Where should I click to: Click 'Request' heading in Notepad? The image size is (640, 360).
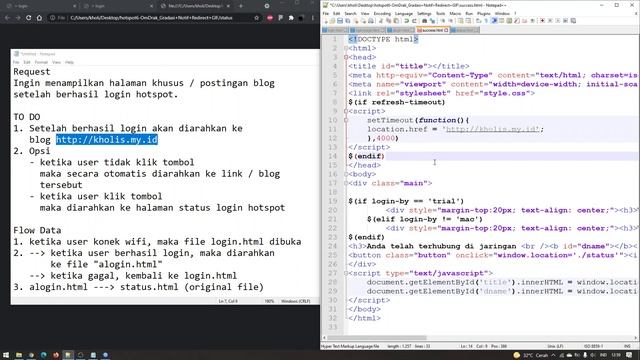tap(31, 71)
